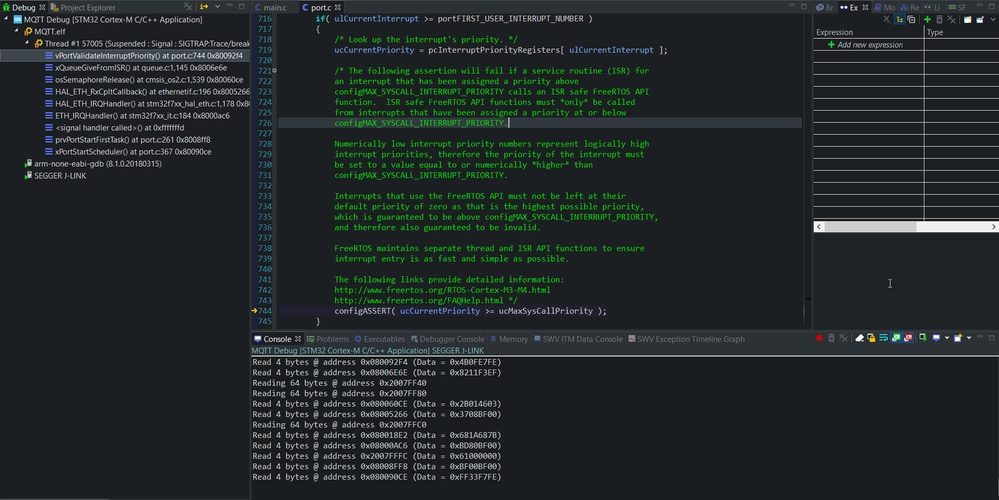Image resolution: width=999 pixels, height=500 pixels.
Task: Open the Open Console dropdown arrow
Action: [969, 338]
